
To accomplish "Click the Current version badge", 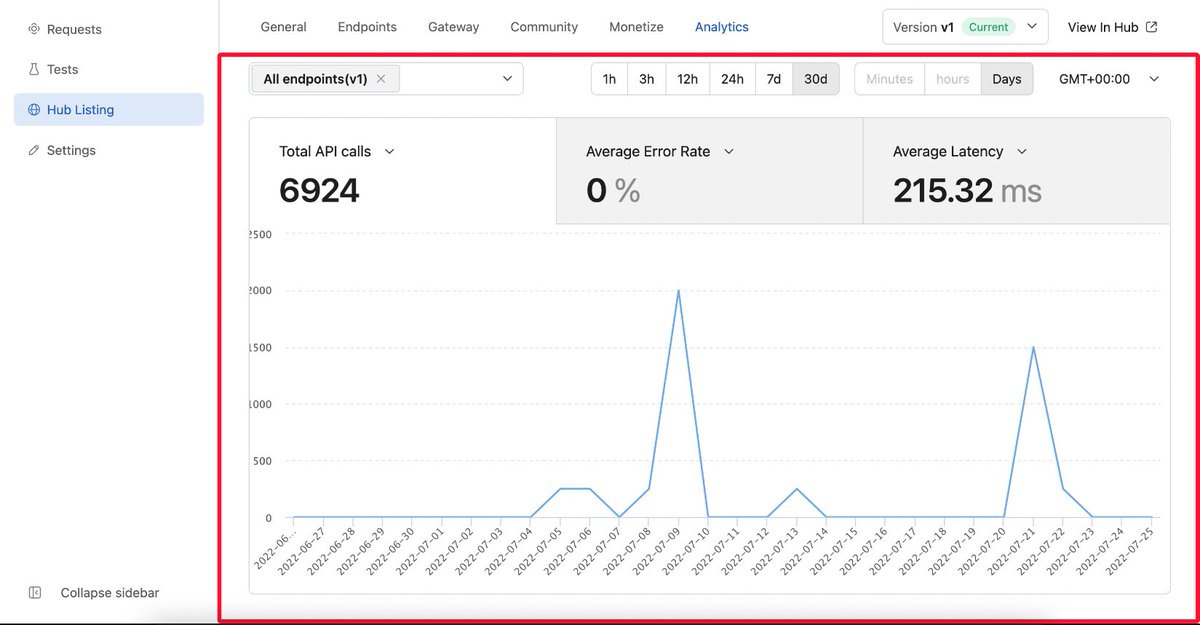I will 988,27.
